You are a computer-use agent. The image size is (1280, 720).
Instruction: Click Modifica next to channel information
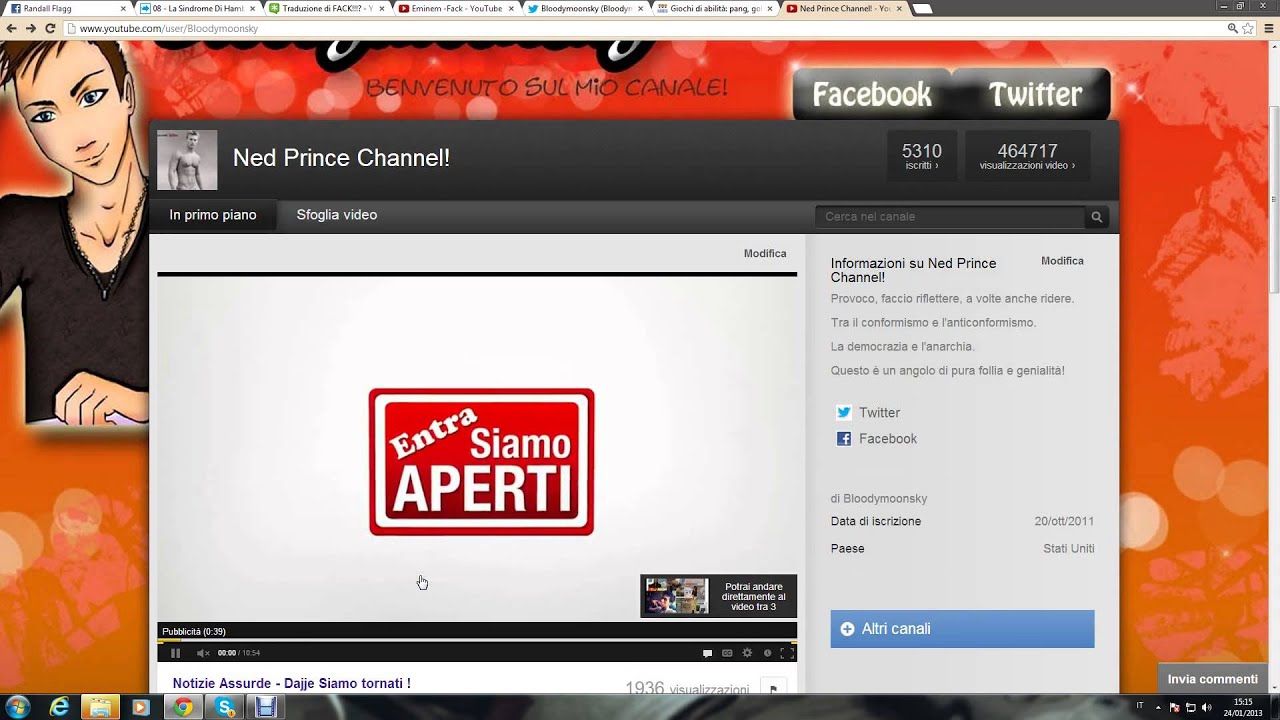[x=1062, y=261]
